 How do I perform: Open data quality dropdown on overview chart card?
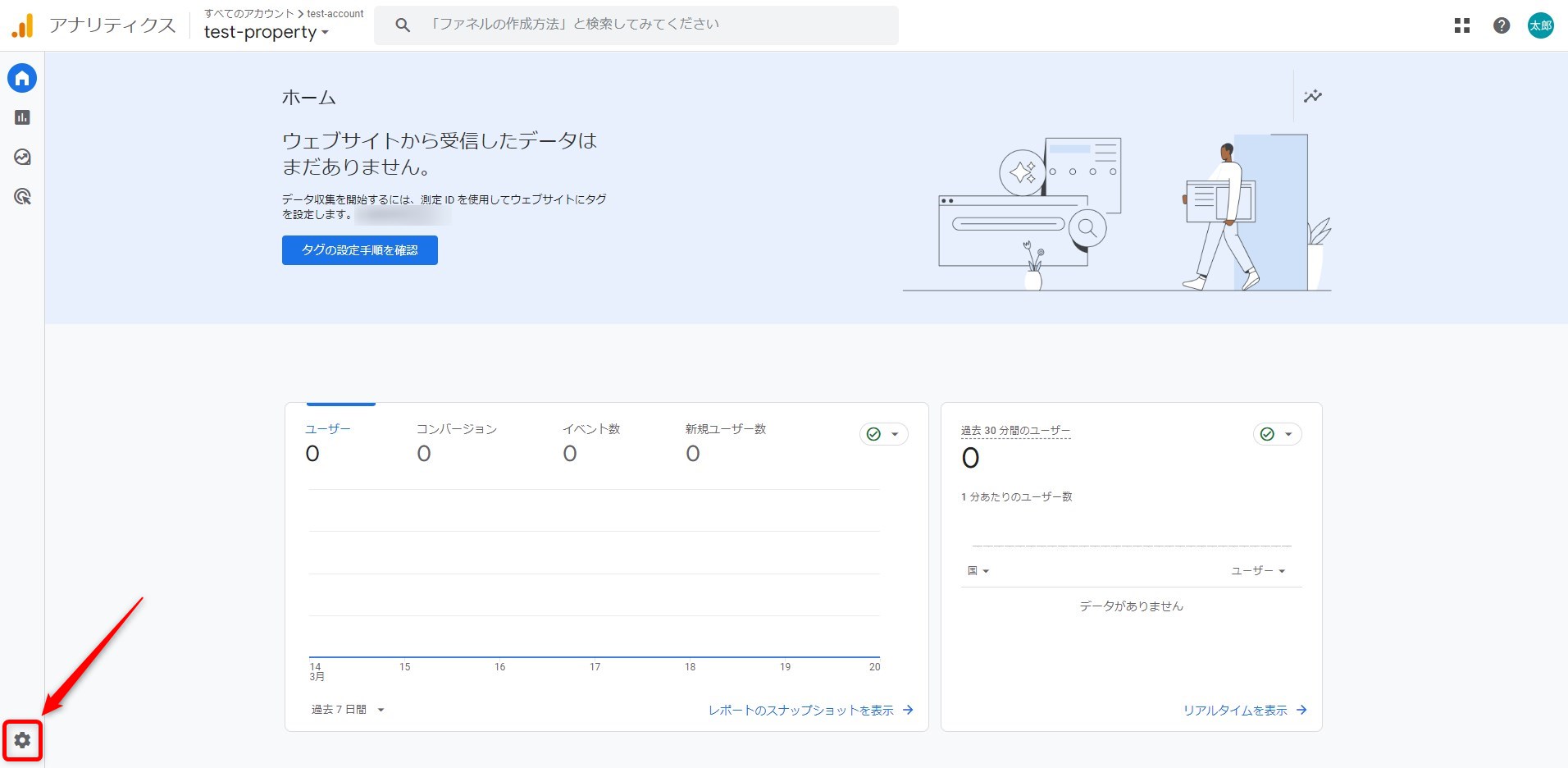[883, 434]
